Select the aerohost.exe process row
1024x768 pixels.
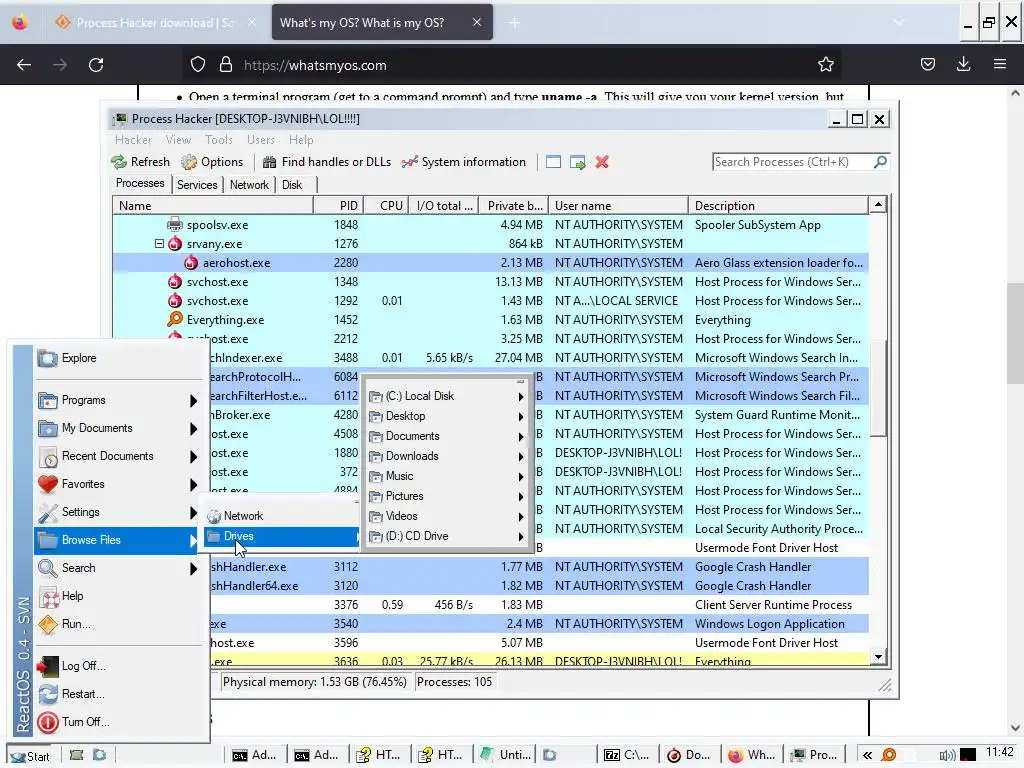point(490,263)
